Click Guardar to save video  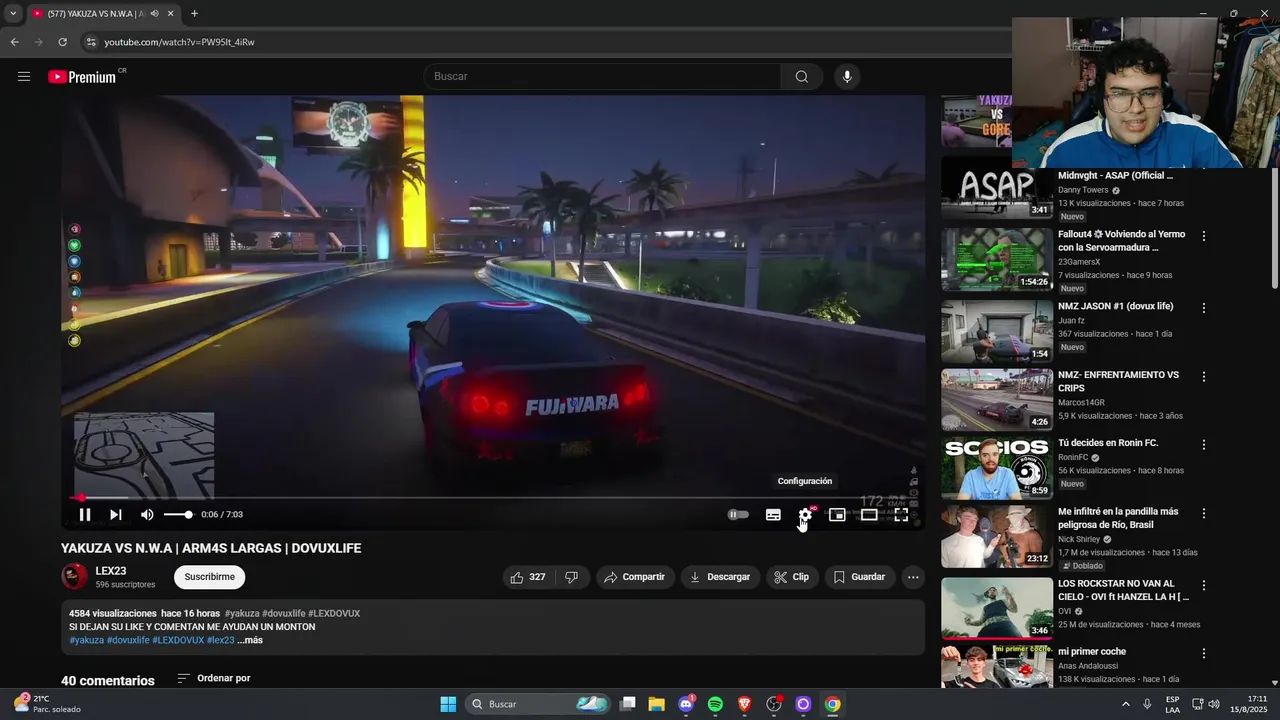click(x=859, y=577)
